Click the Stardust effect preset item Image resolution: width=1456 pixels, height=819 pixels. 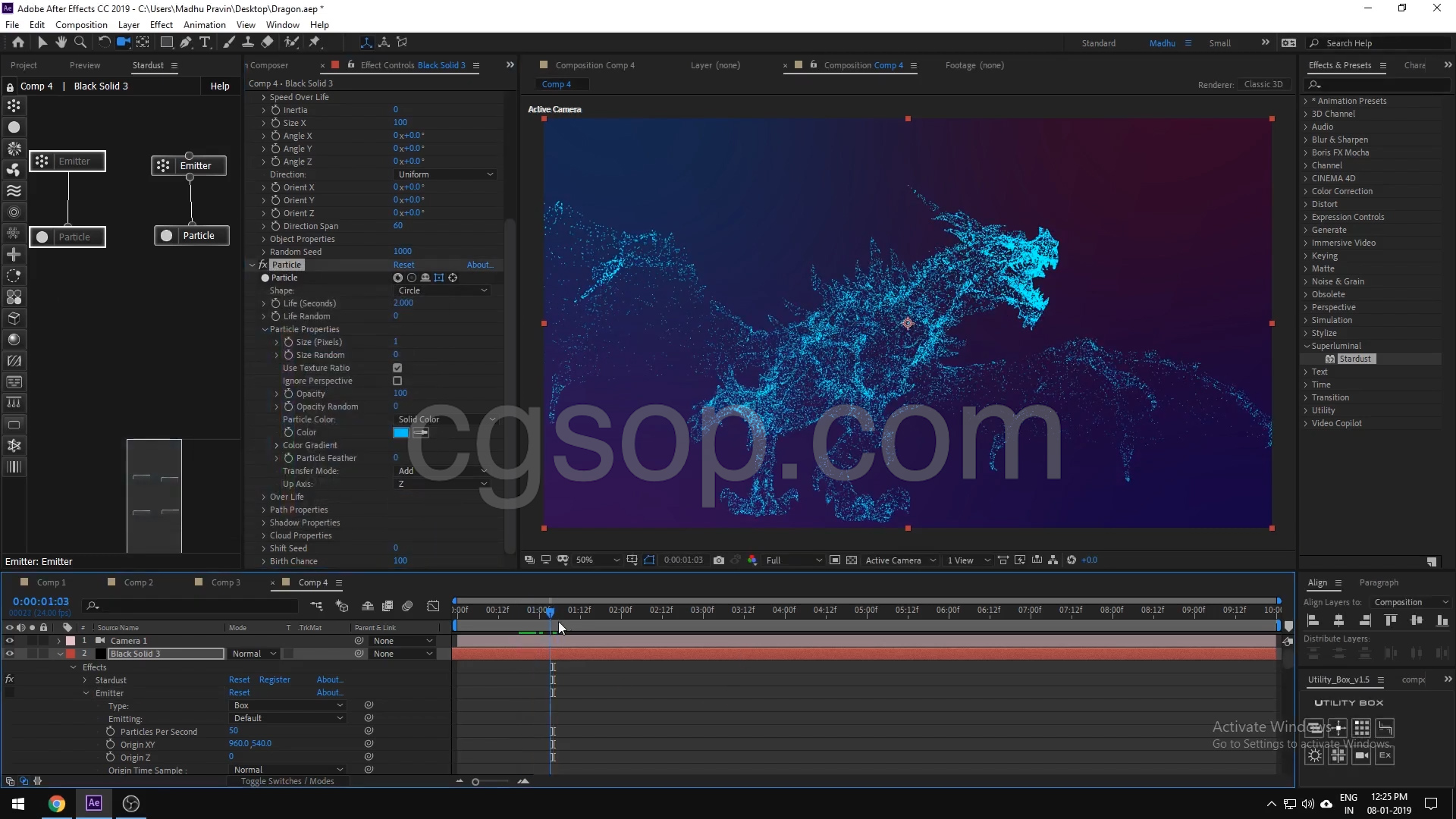1354,359
